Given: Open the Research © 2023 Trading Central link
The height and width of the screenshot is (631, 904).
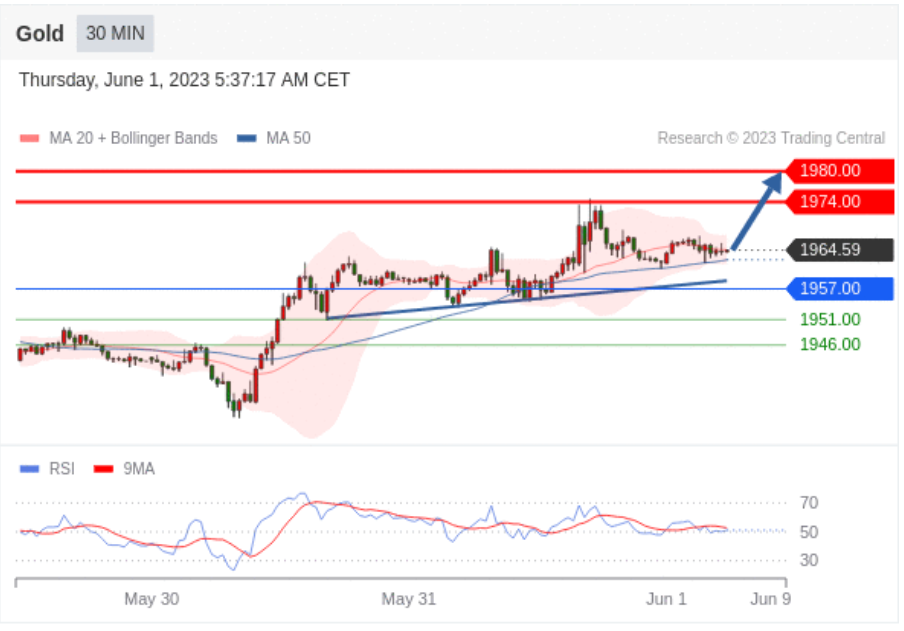Looking at the screenshot, I should point(771,138).
